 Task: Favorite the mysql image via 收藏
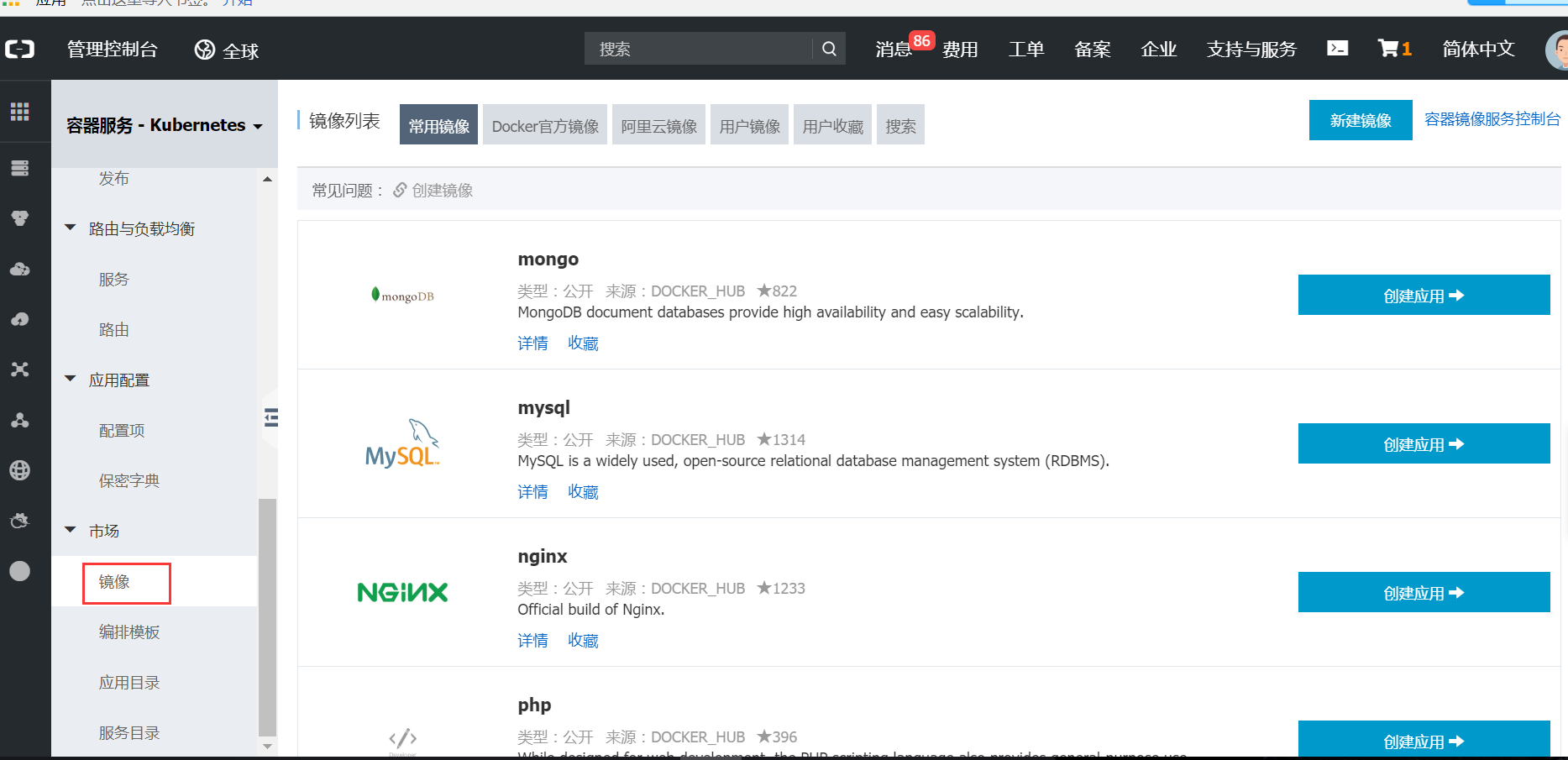(583, 491)
